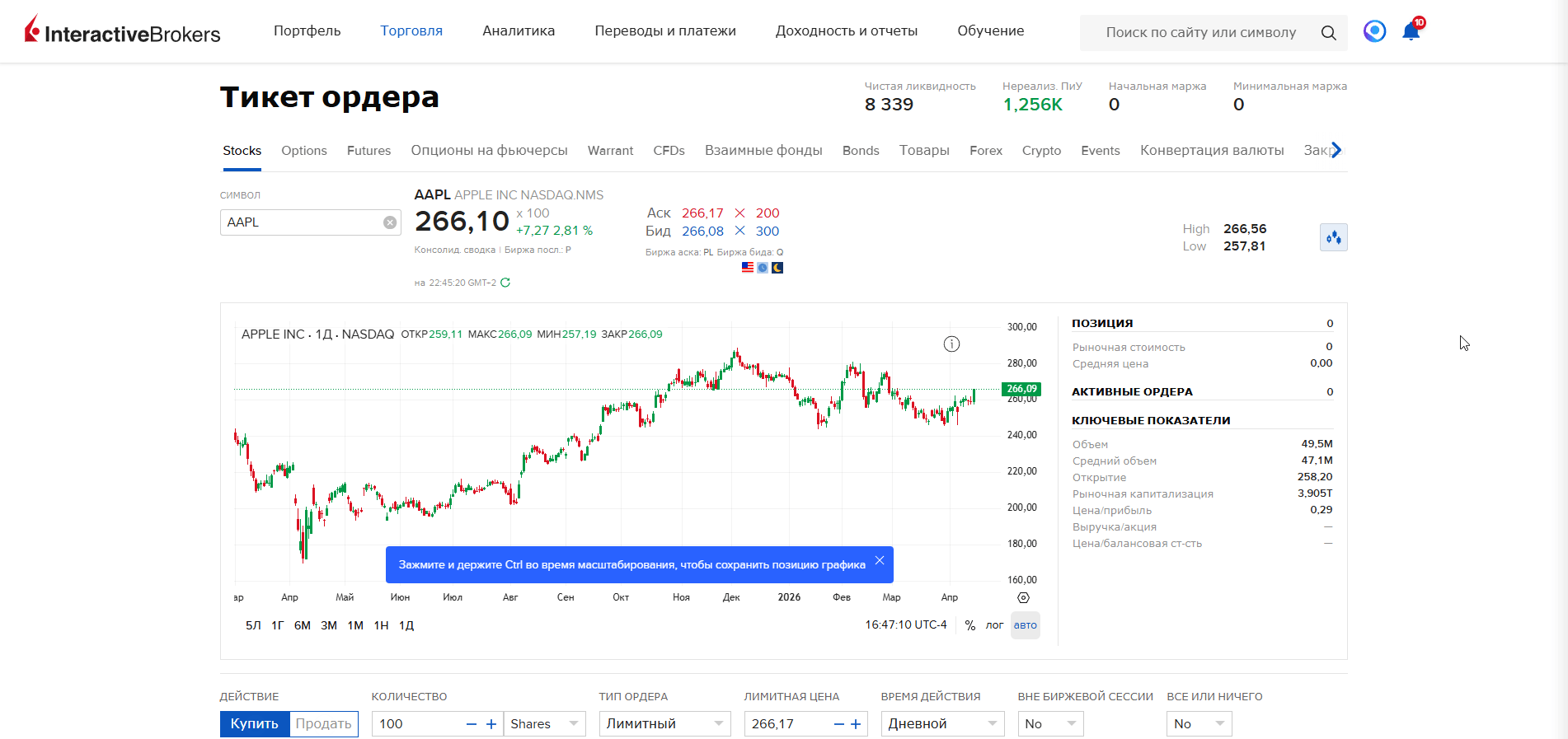Viewport: 1568px width, 739px height.
Task: Switch to the Crypto tab
Action: (x=1041, y=151)
